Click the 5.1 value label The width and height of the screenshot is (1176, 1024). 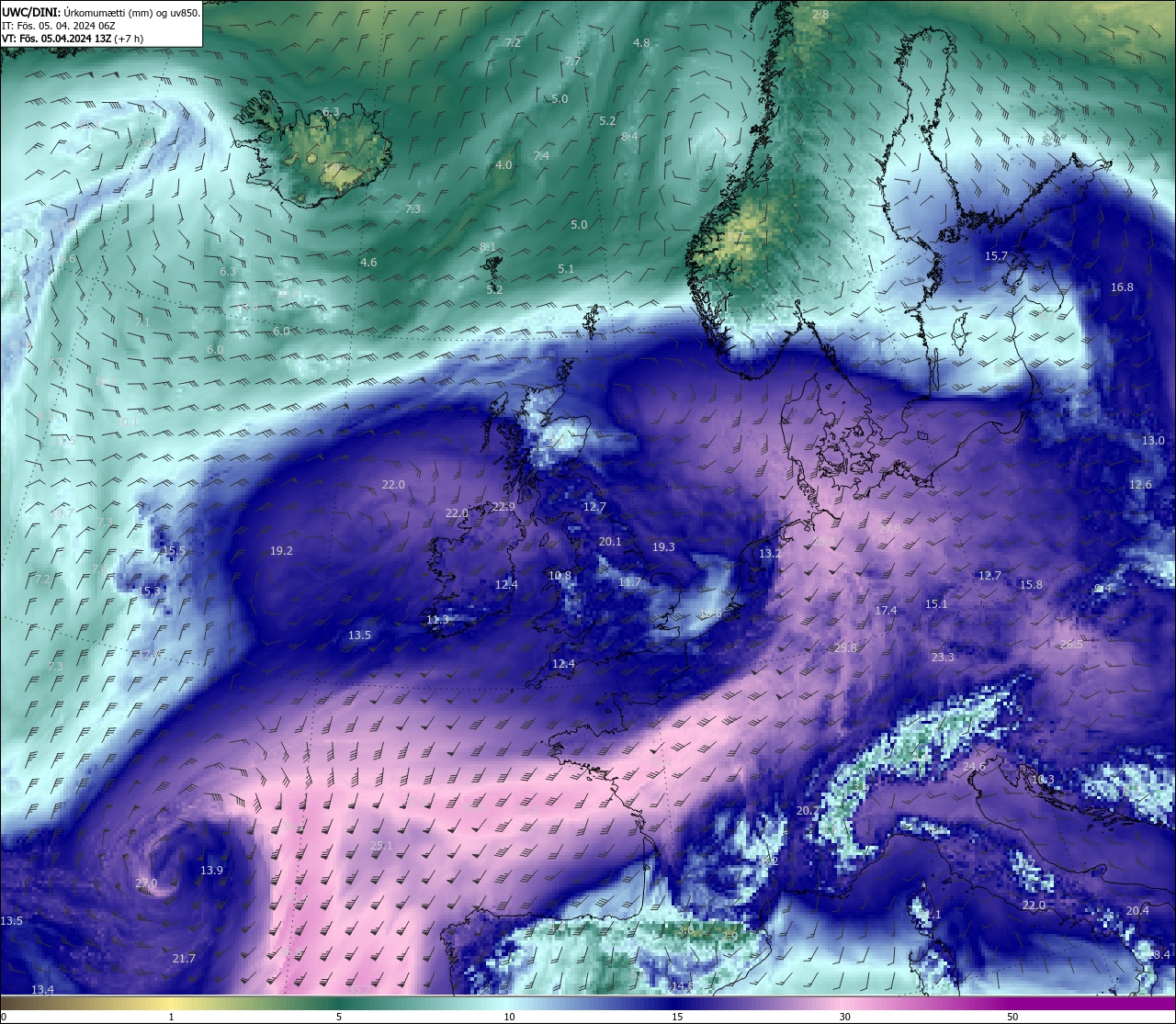coord(566,269)
